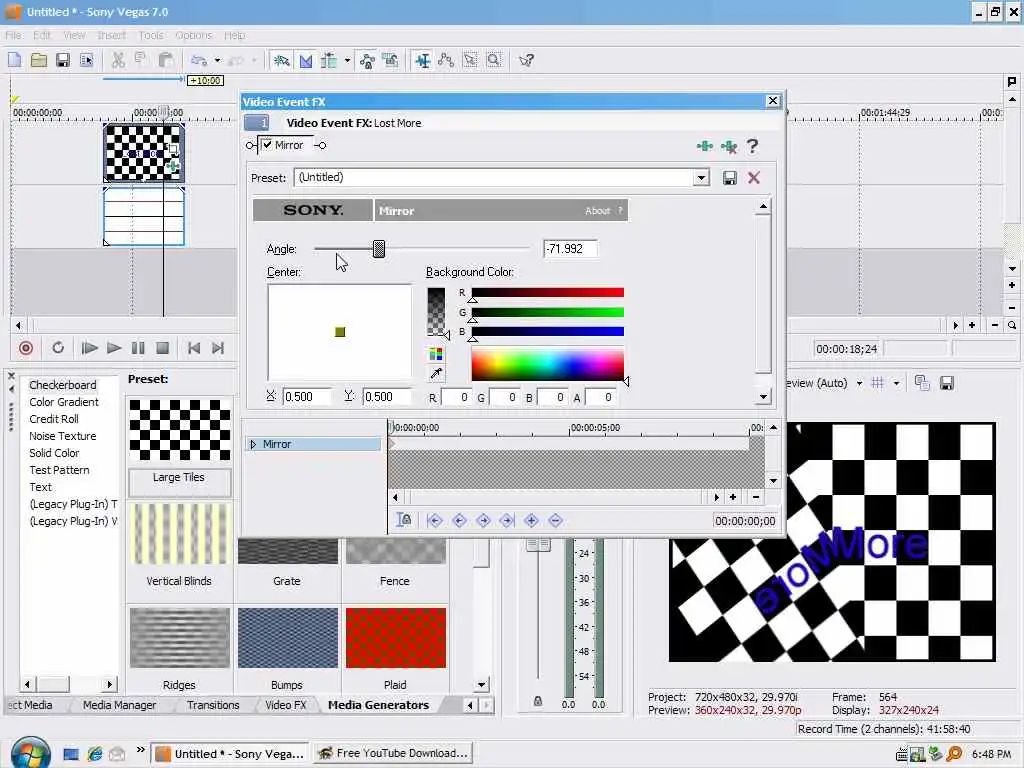
Task: Open a project using the folder icon
Action: (x=39, y=61)
